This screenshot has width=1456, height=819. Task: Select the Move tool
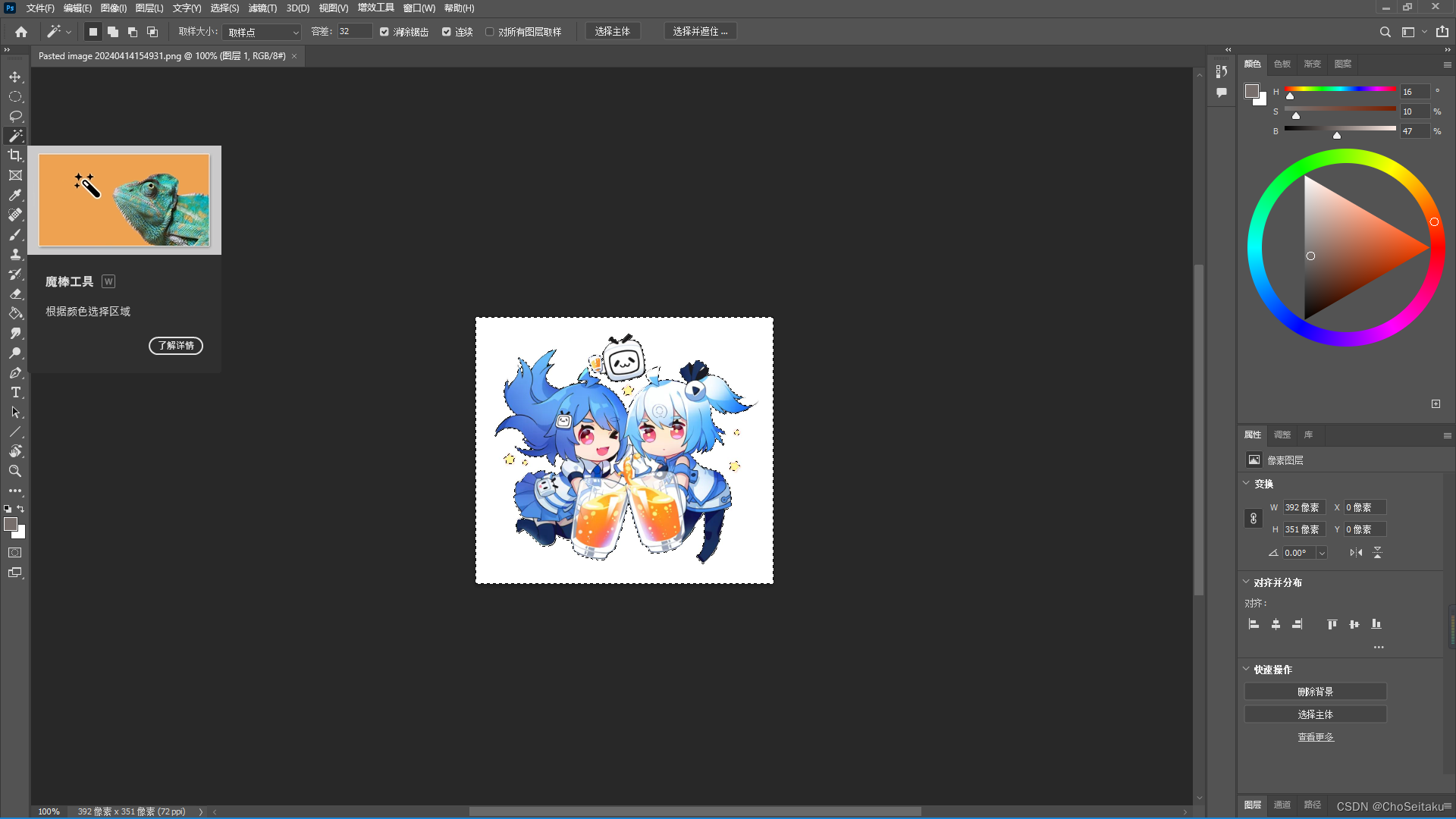pyautogui.click(x=15, y=77)
